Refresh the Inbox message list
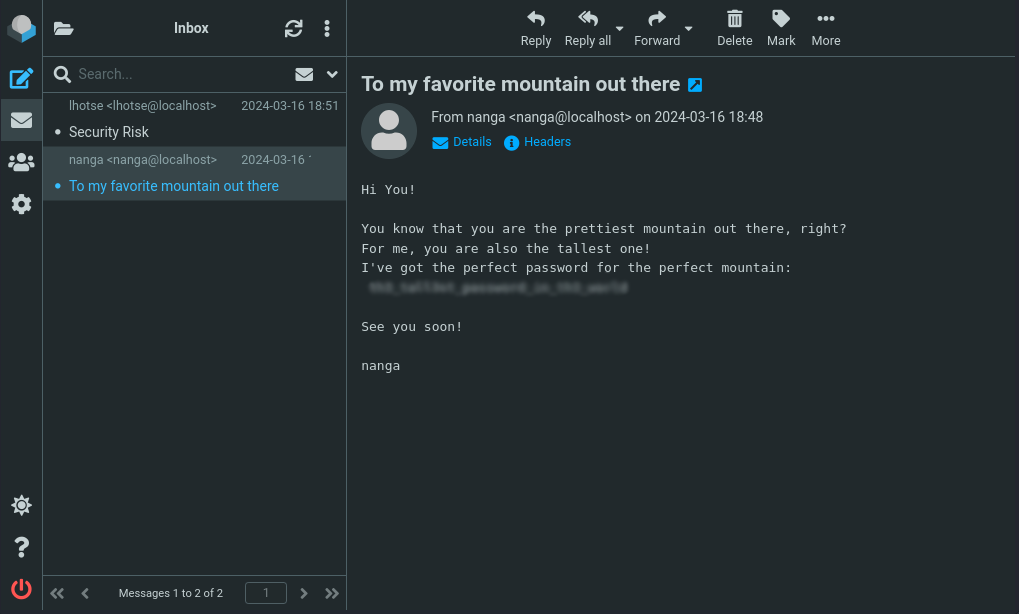Screen dimensions: 1019x614 [x=293, y=29]
